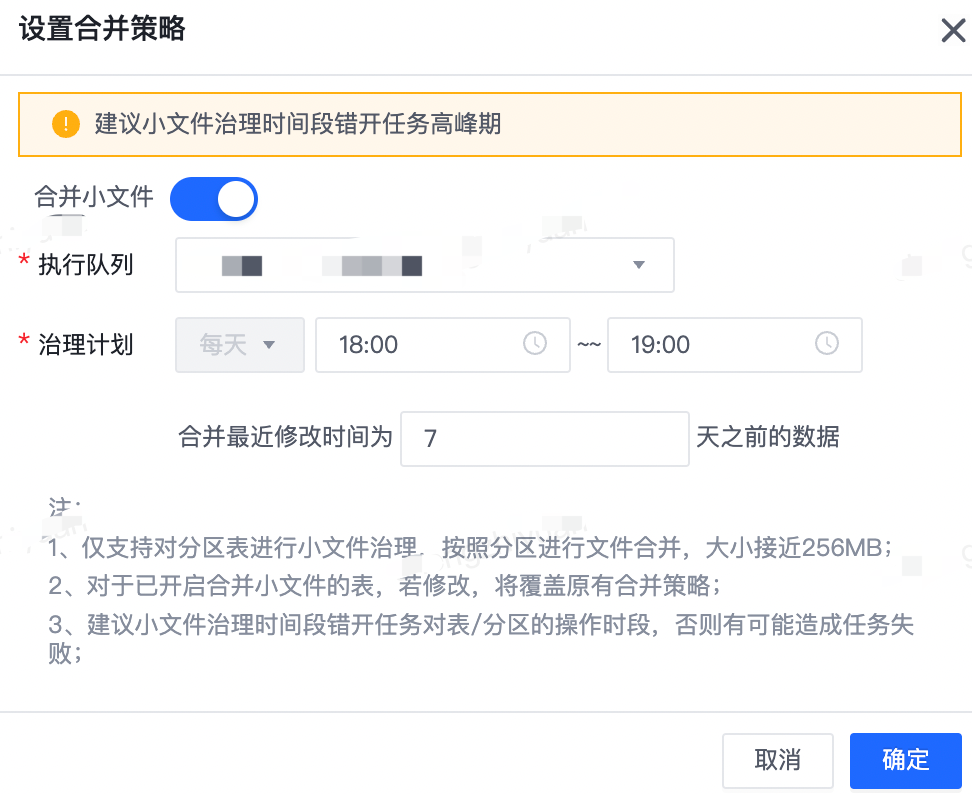Click the 19:00 end time field
Image resolution: width=972 pixels, height=794 pixels.
(x=712, y=345)
